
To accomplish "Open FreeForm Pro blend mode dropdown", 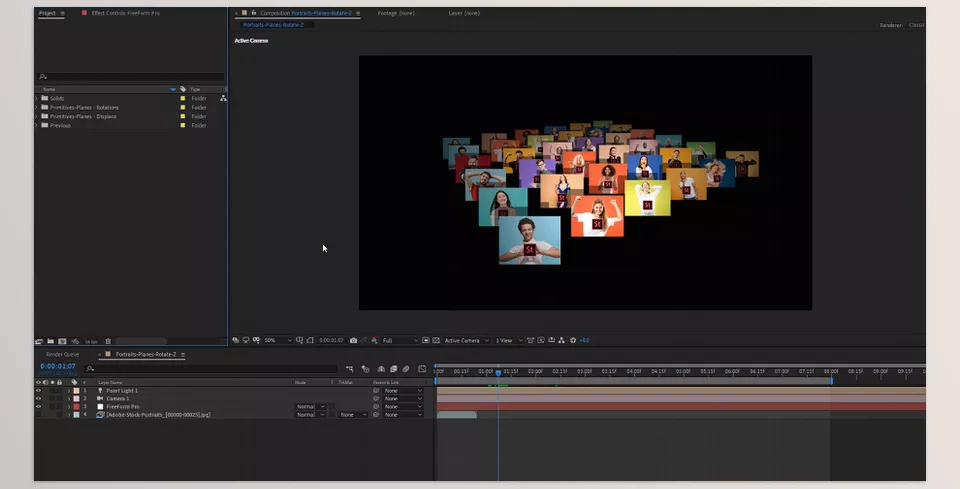I will (x=310, y=406).
